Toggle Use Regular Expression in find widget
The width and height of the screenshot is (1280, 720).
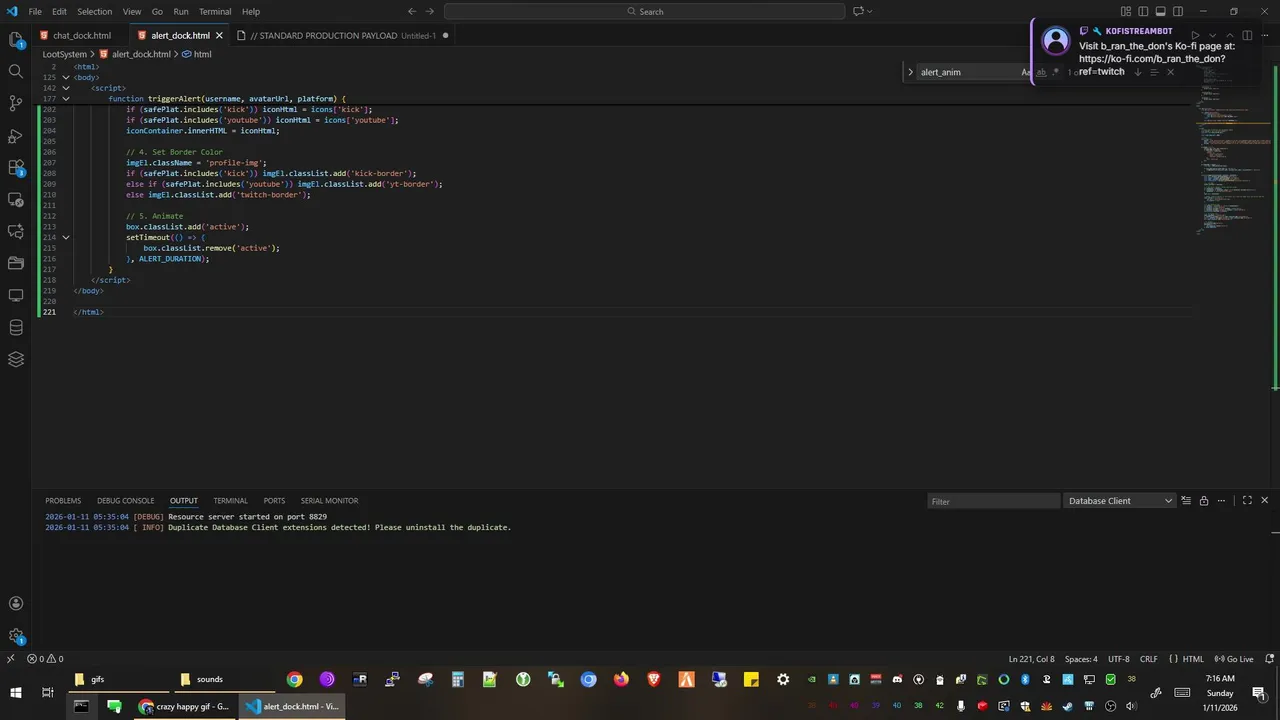tap(1055, 72)
